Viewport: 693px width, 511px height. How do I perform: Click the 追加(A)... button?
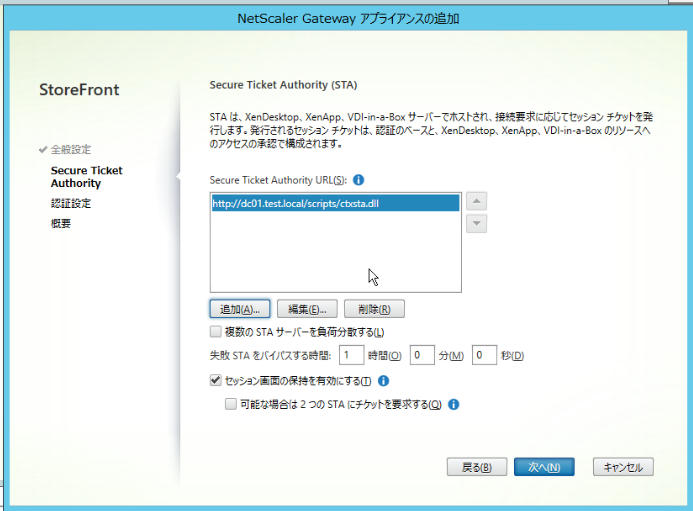pyautogui.click(x=240, y=309)
